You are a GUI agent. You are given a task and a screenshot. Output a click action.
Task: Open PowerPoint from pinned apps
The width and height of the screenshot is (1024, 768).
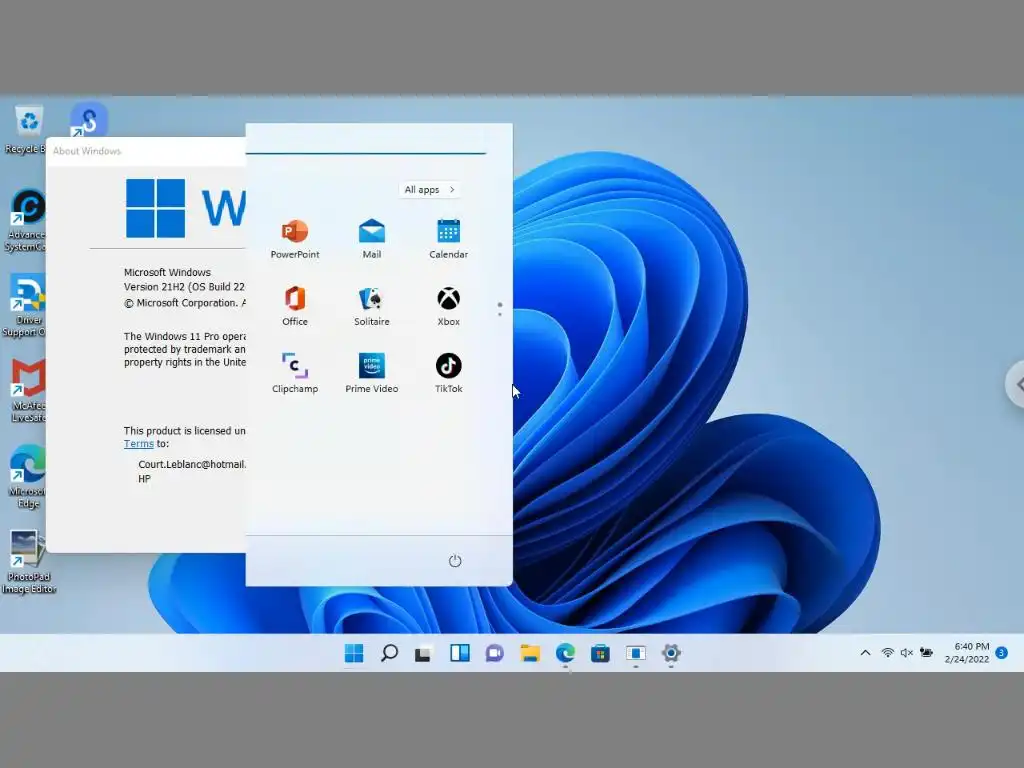[x=295, y=239]
